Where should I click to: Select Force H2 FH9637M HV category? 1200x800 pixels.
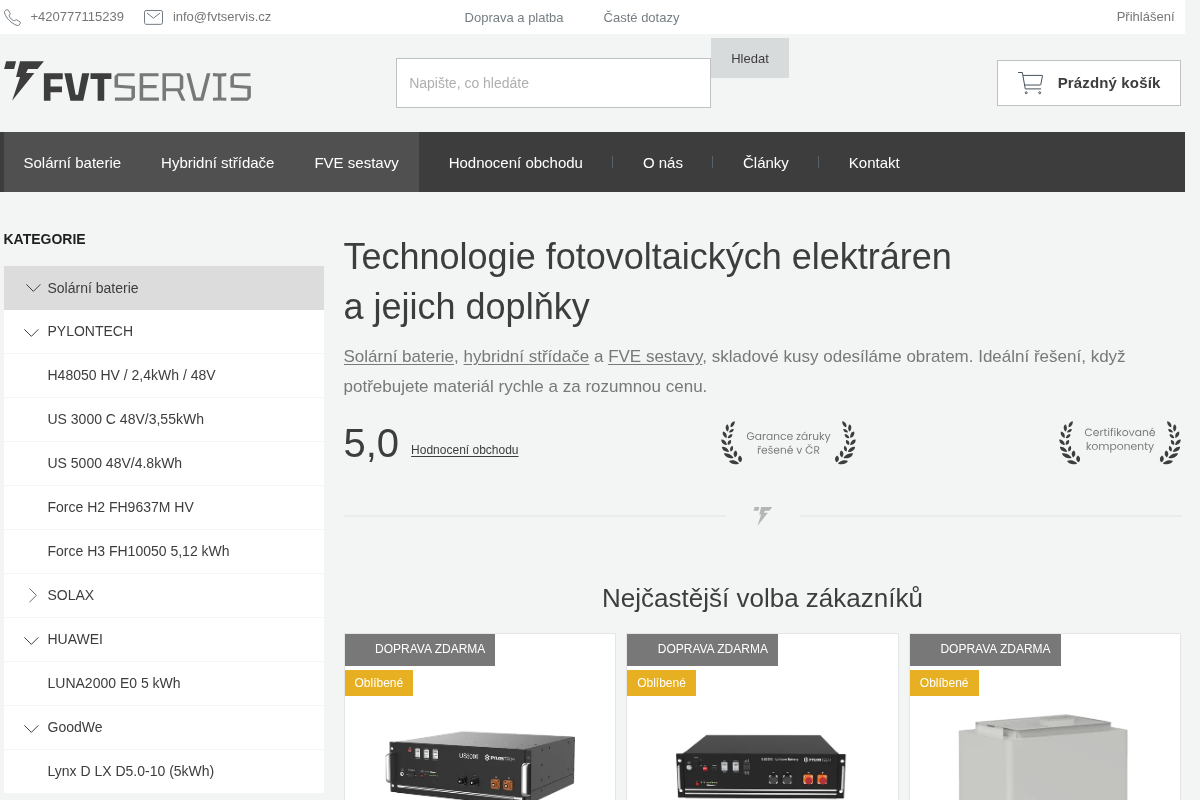pos(120,507)
